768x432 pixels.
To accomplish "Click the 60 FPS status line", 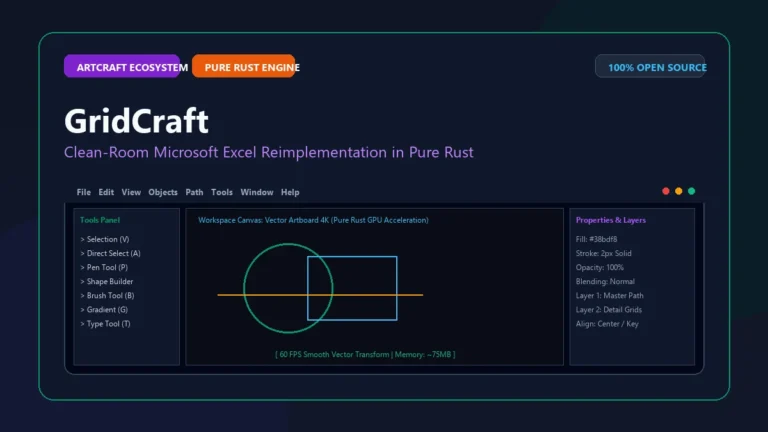I will (x=365, y=355).
